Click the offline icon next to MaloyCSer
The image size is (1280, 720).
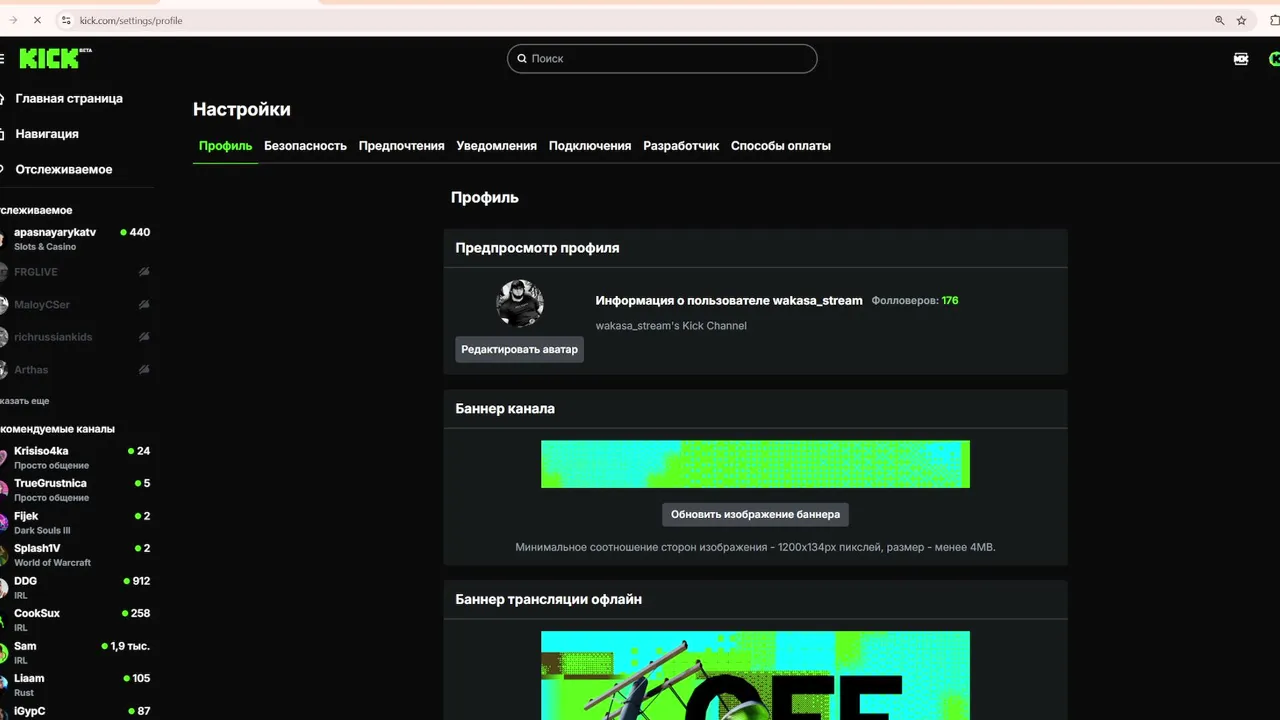click(144, 304)
